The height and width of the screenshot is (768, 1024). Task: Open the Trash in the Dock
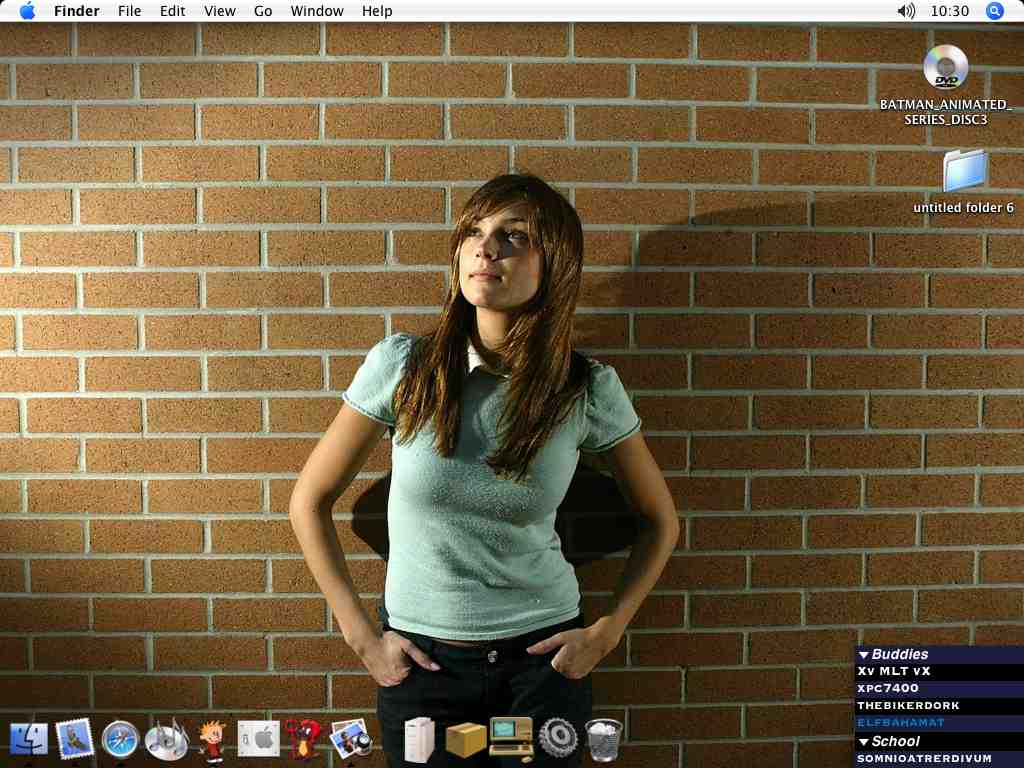tap(603, 740)
